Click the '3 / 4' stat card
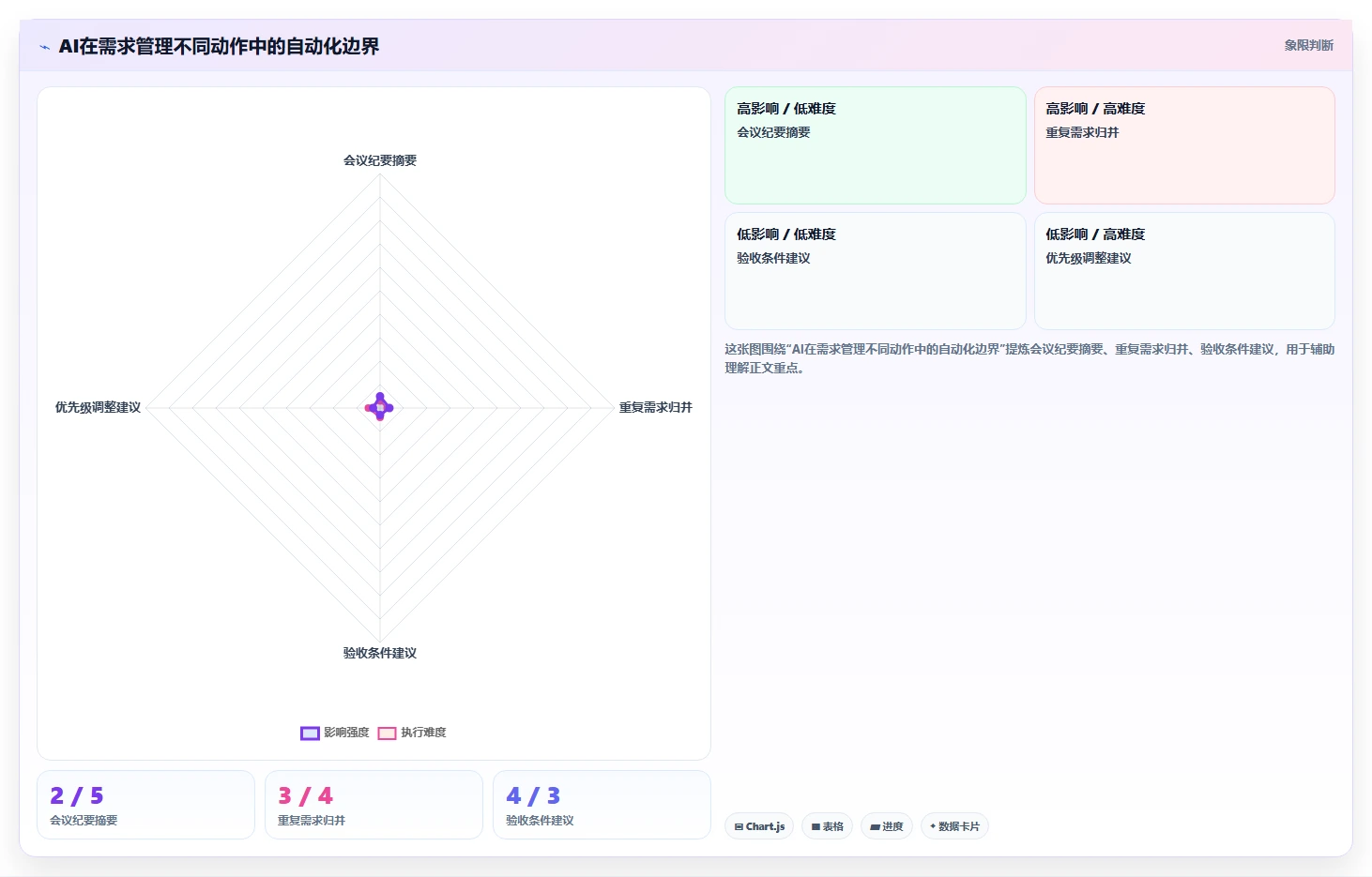Screen dimensions: 1372x877 [373, 805]
